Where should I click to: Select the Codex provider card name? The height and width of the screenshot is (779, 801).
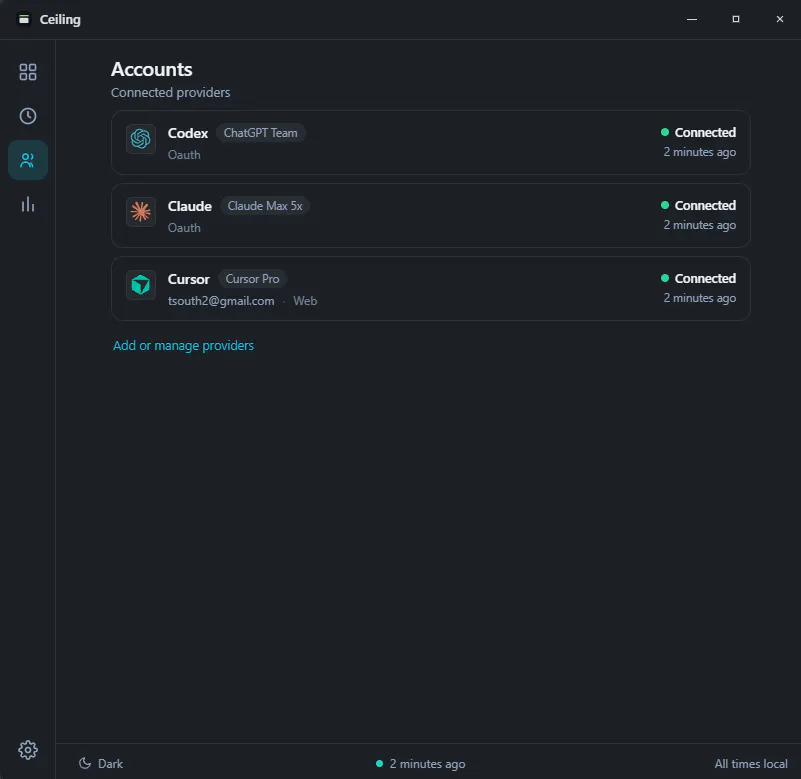click(187, 133)
